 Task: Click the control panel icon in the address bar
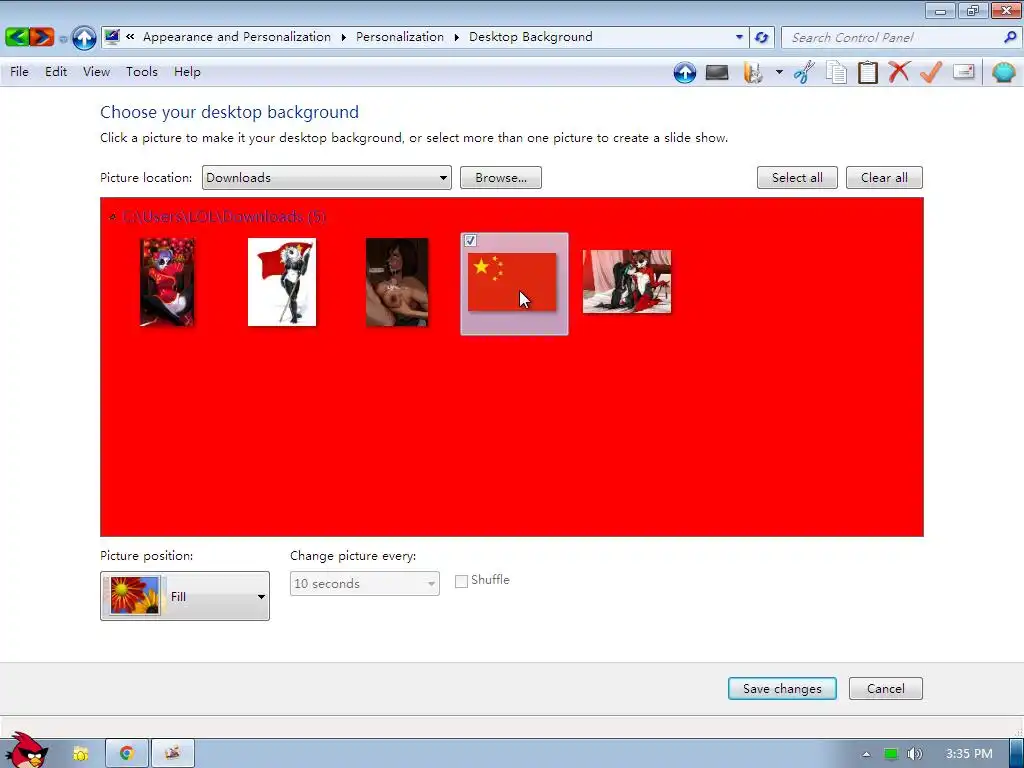pos(112,37)
